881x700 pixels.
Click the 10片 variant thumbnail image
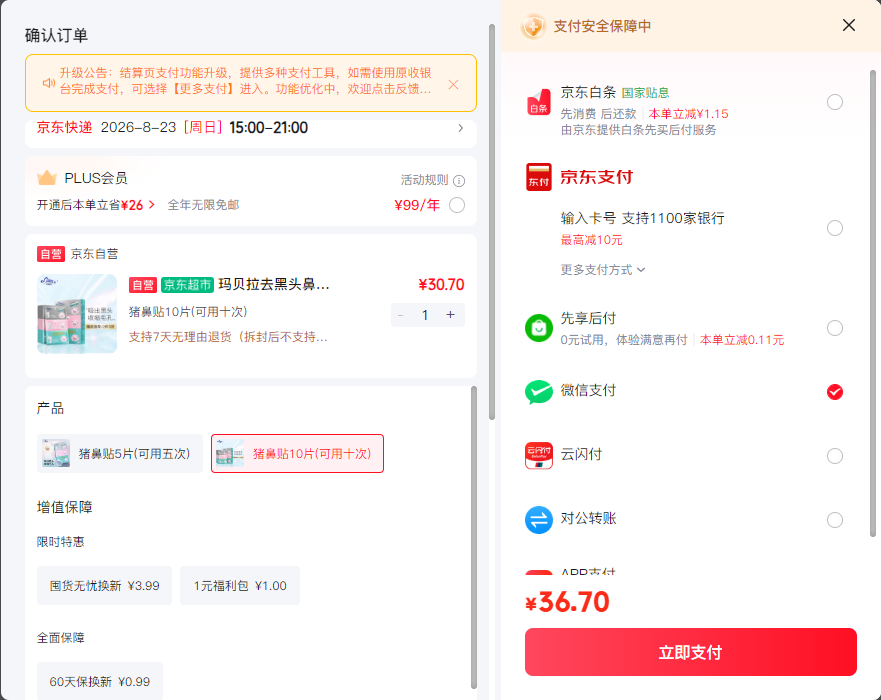click(x=230, y=453)
